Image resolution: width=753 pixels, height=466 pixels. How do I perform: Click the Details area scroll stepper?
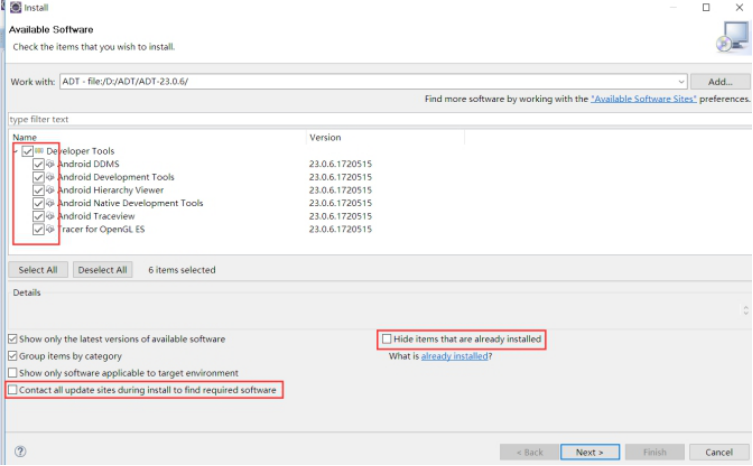pos(746,310)
